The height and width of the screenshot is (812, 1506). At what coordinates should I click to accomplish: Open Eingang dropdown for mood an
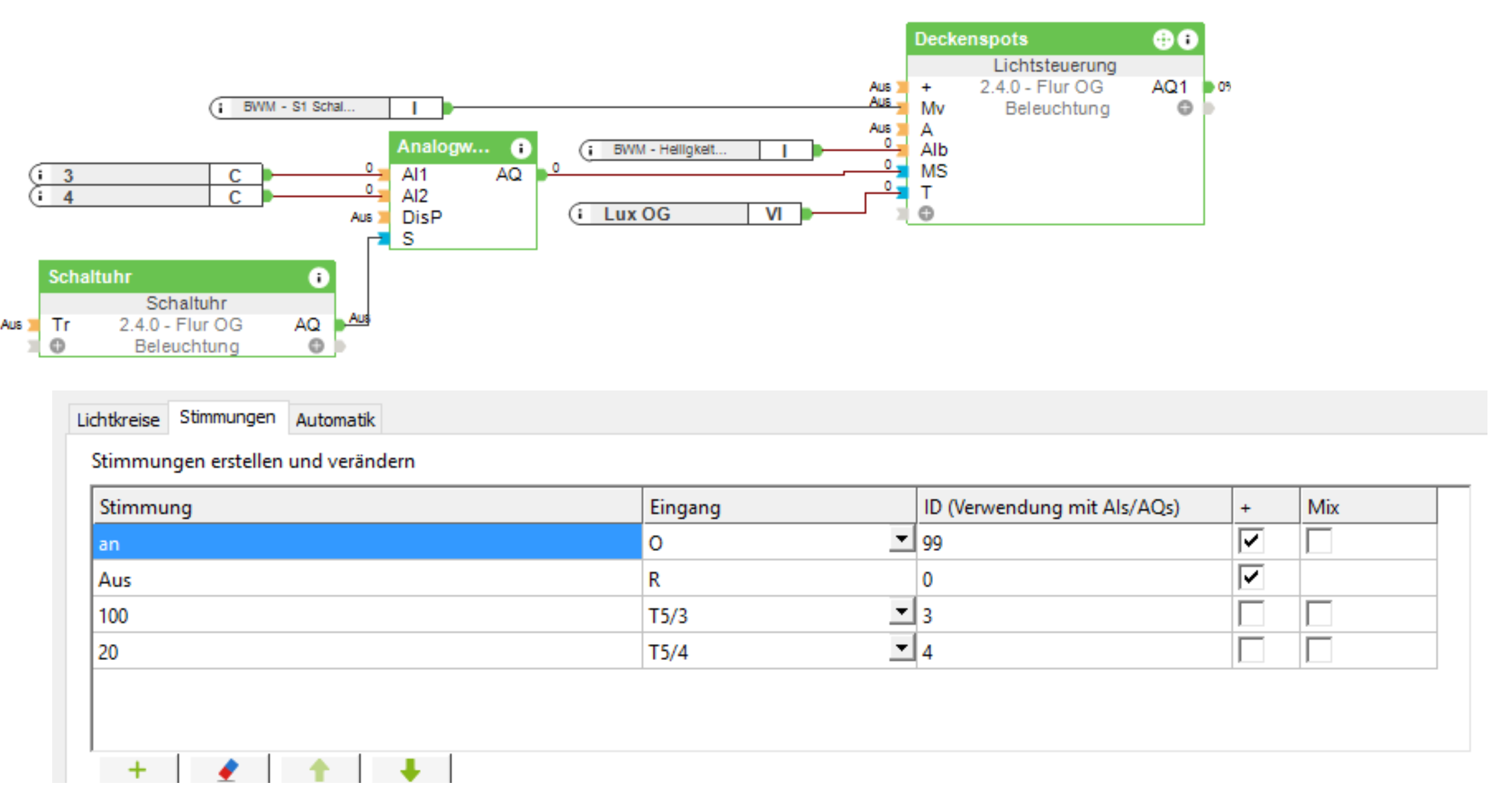tap(901, 539)
